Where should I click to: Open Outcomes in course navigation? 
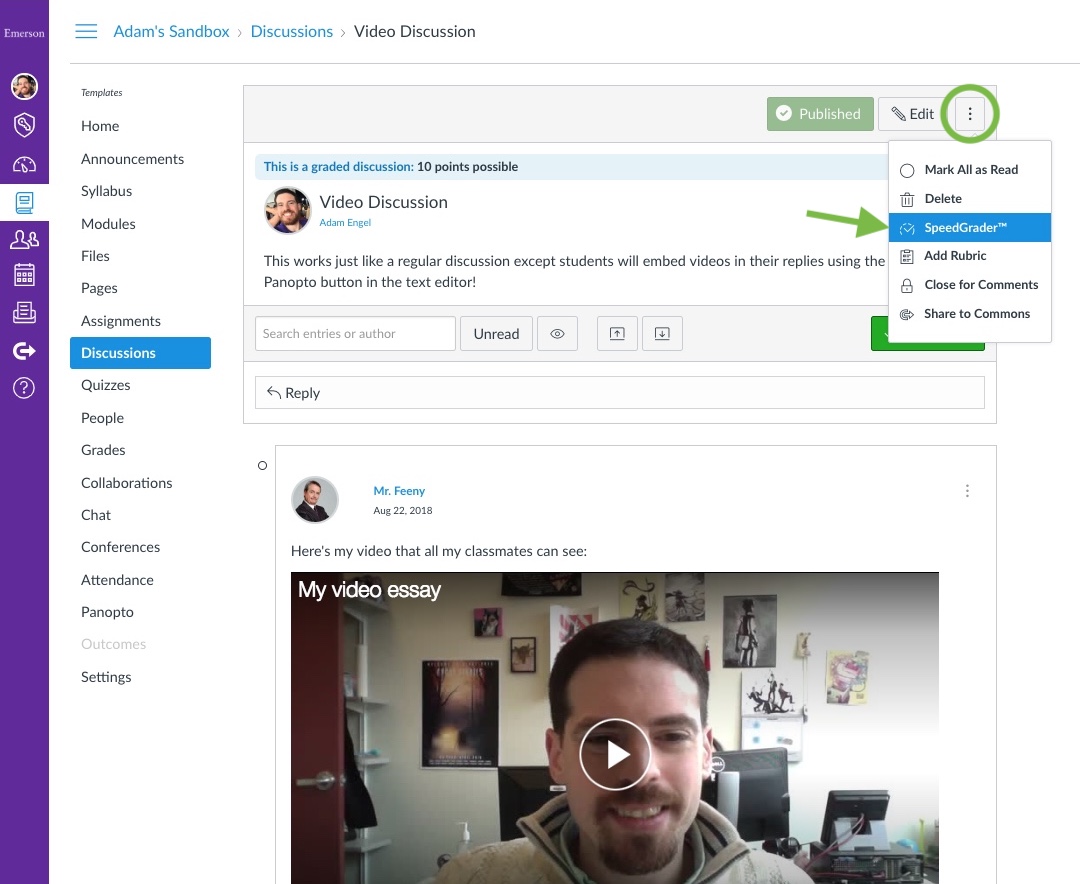tap(114, 644)
